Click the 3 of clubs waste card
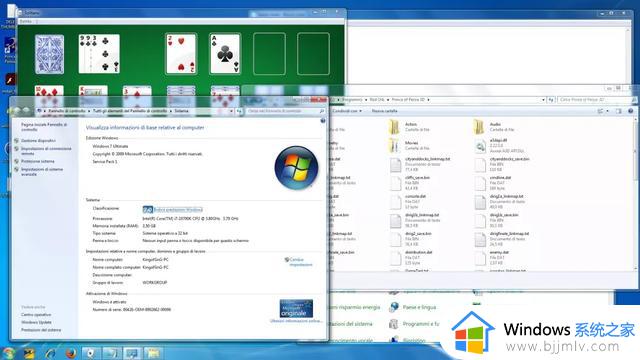 106,54
